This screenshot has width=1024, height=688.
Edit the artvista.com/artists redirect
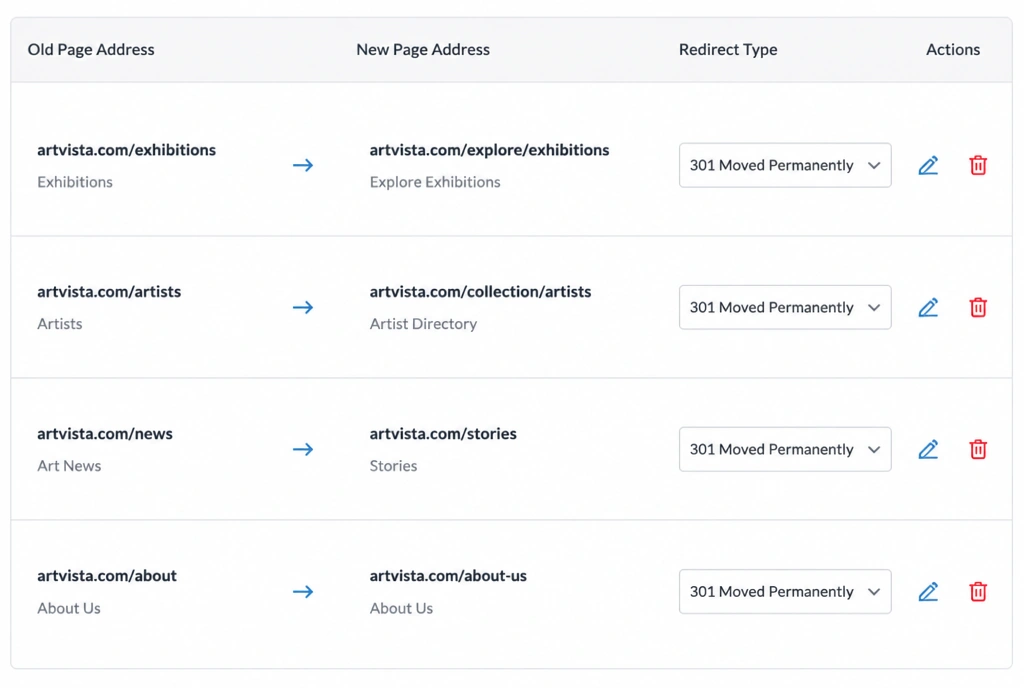928,307
